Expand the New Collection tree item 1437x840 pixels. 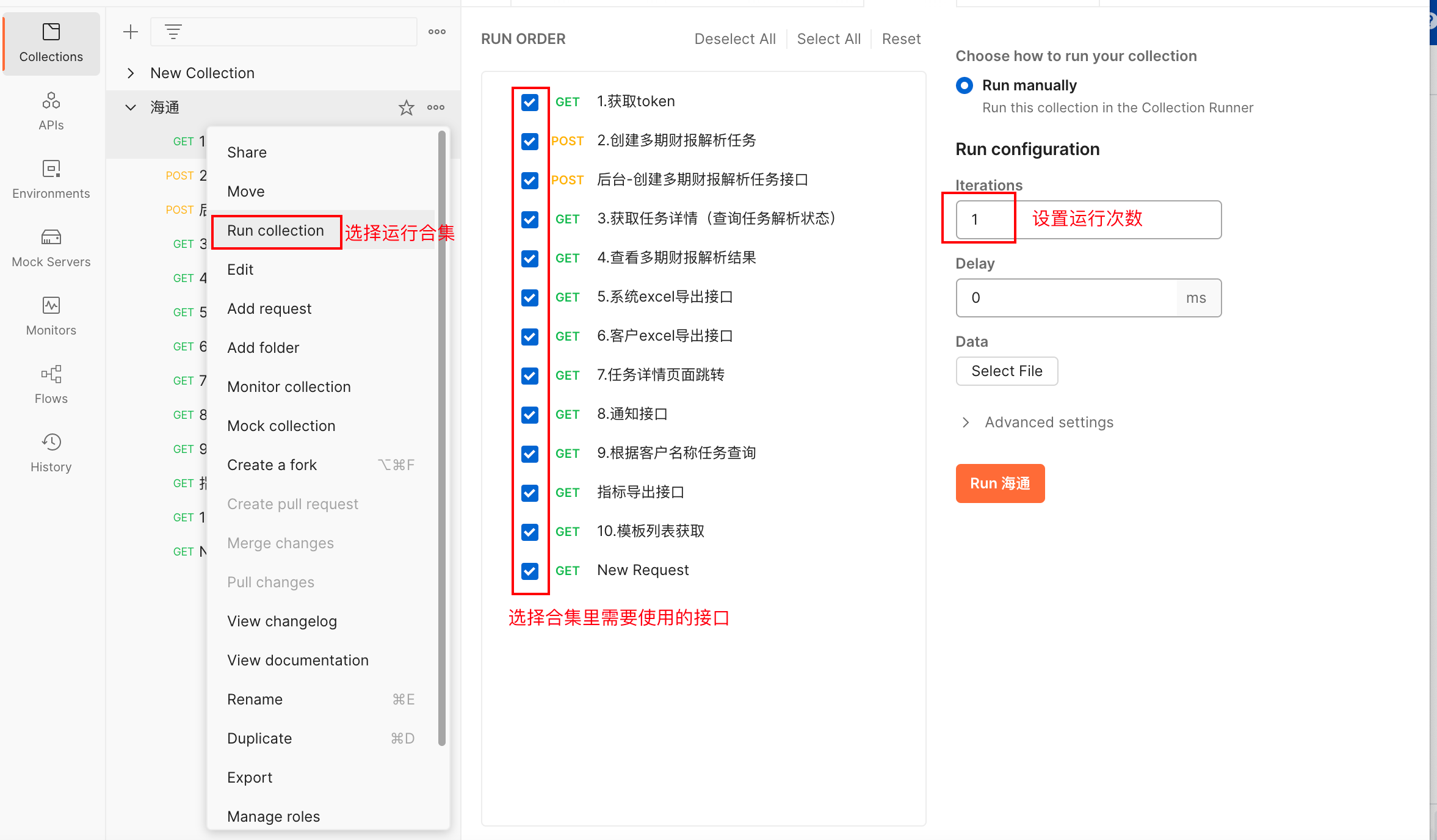pos(130,73)
